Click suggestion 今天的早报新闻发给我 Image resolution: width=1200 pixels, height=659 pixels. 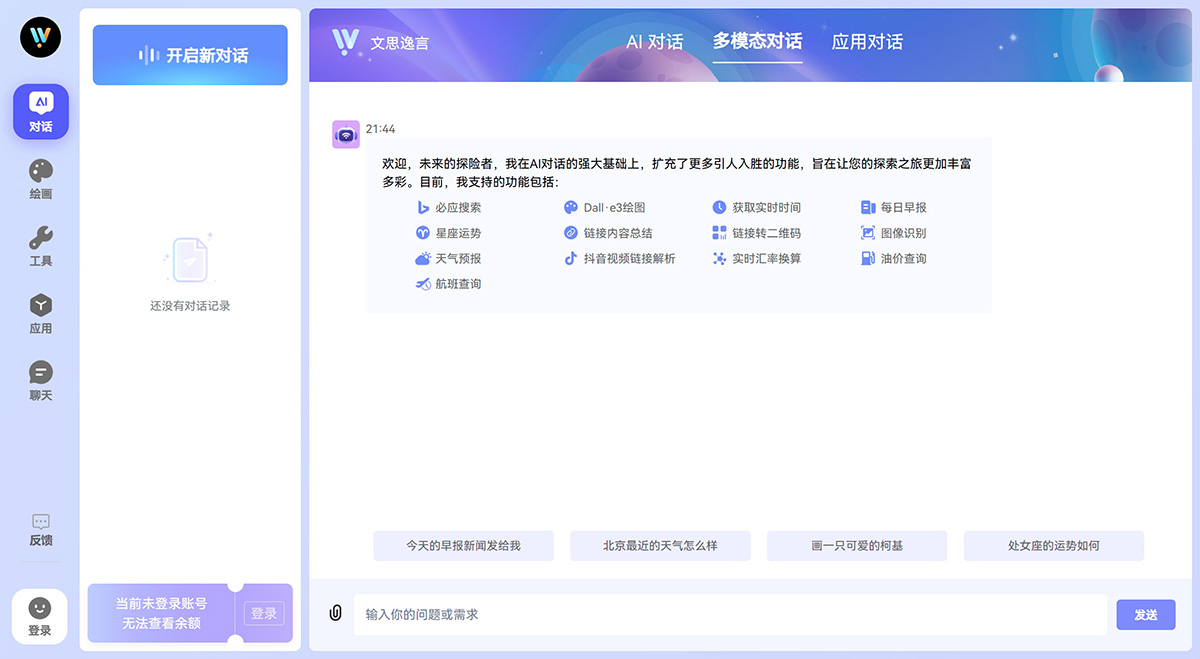[x=463, y=545]
